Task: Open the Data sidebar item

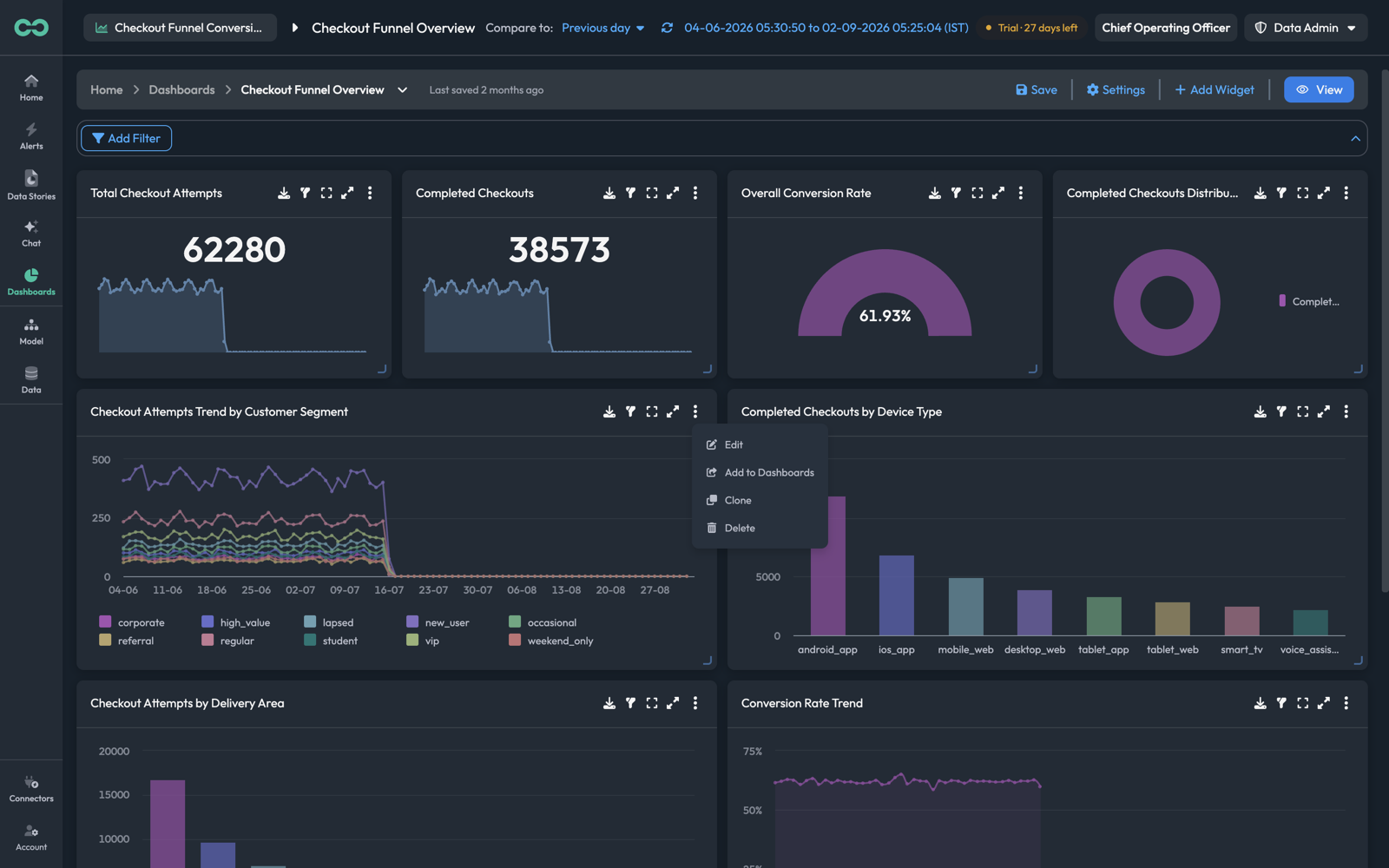Action: coord(31,380)
